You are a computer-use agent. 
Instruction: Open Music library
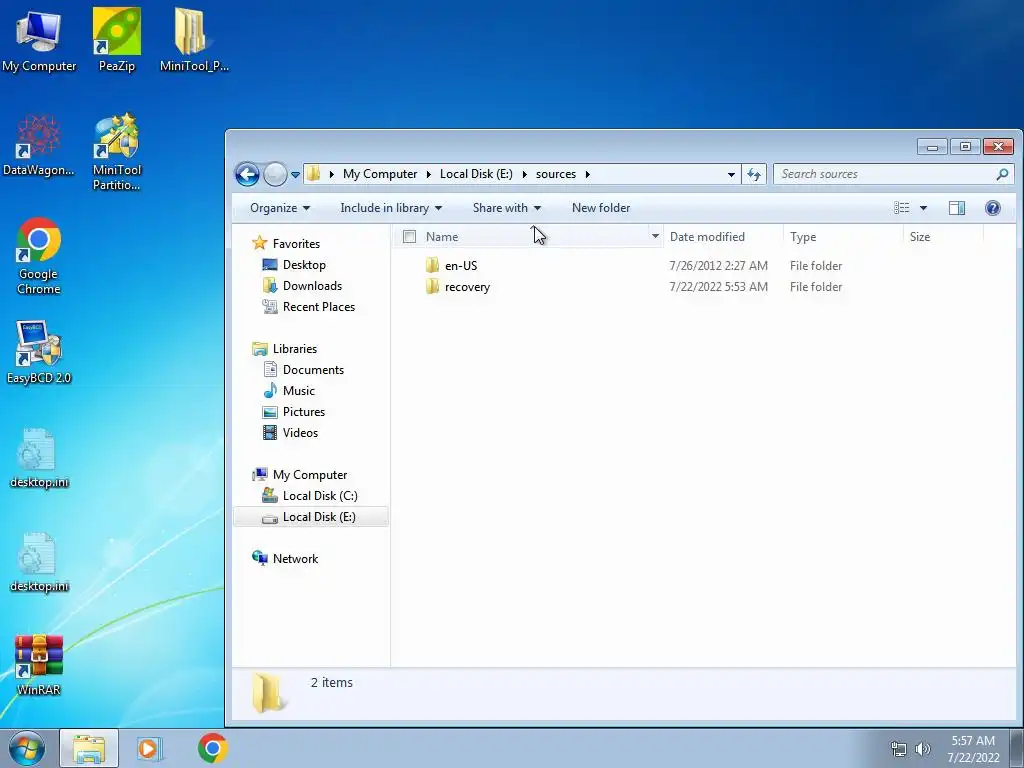point(298,391)
